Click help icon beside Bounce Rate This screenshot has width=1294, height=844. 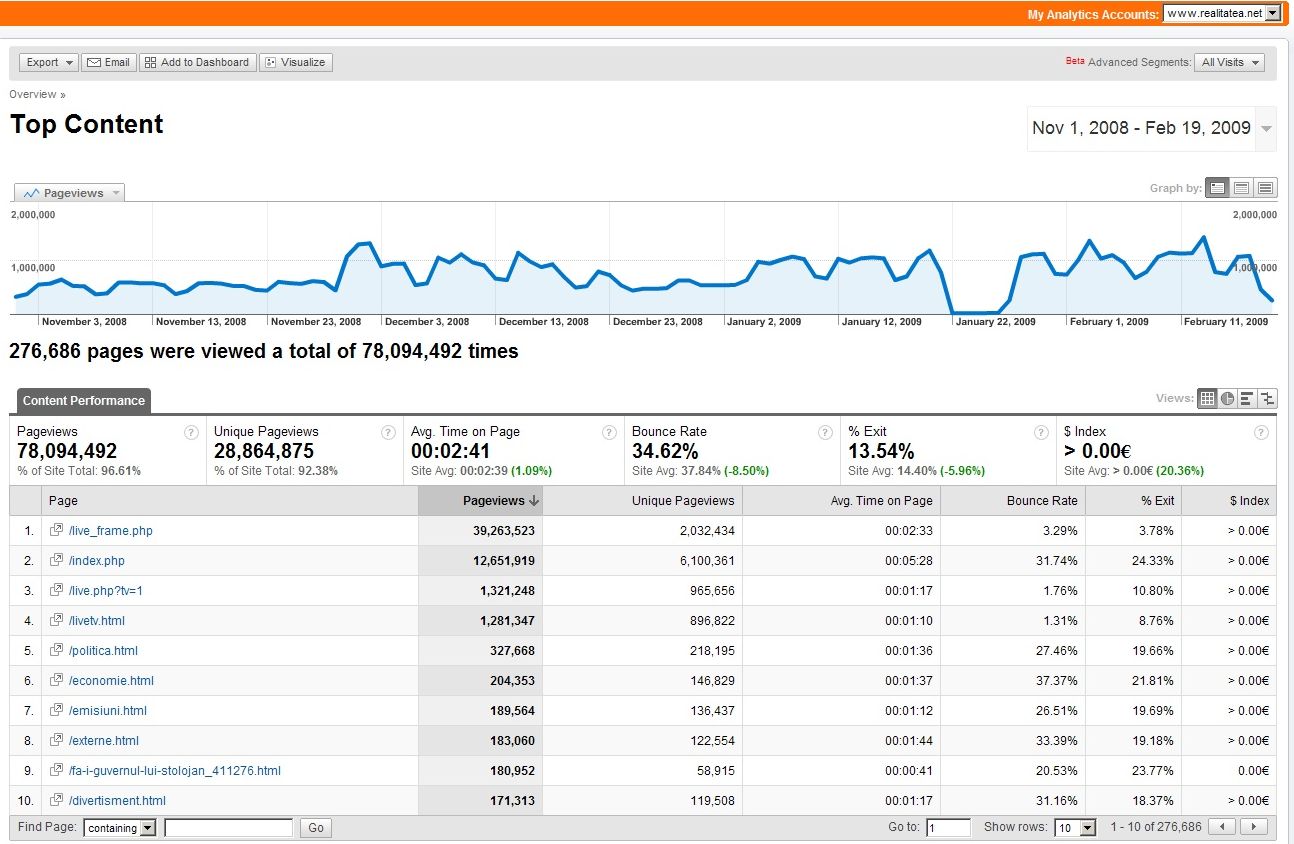[825, 432]
